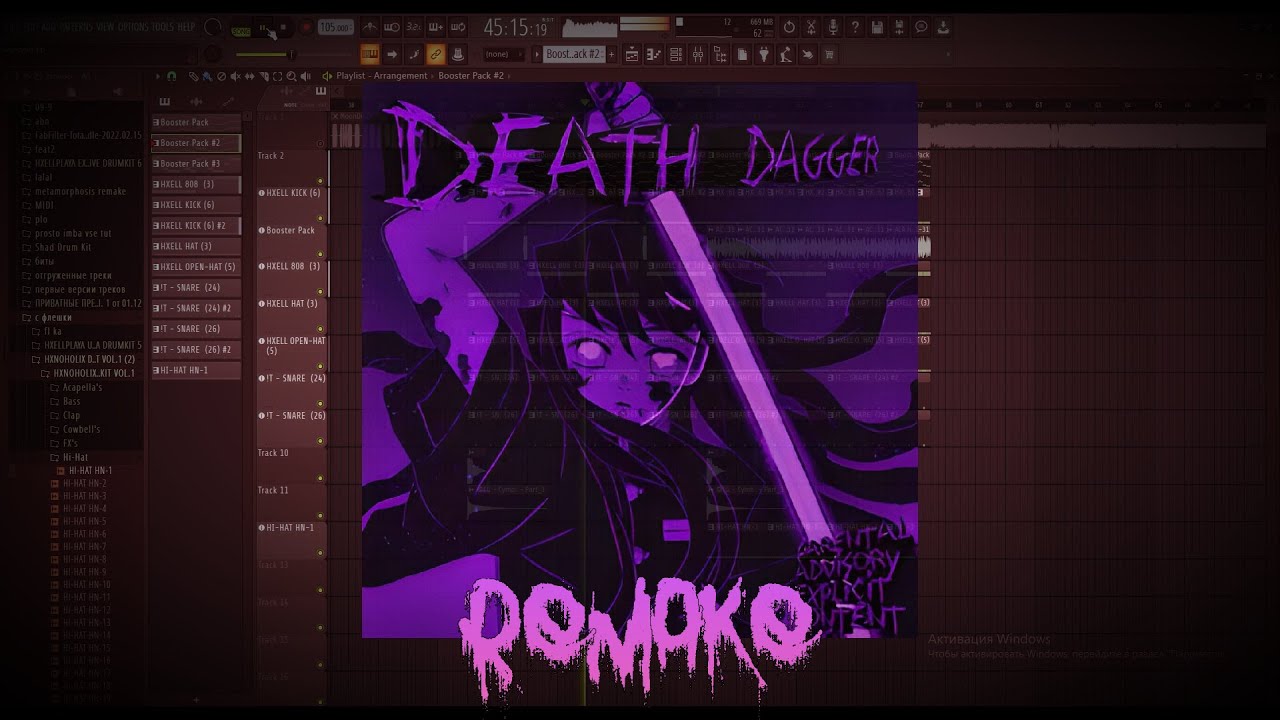Open the audio editor scissors icon
Screen dimensions: 1280x720
(x=811, y=27)
